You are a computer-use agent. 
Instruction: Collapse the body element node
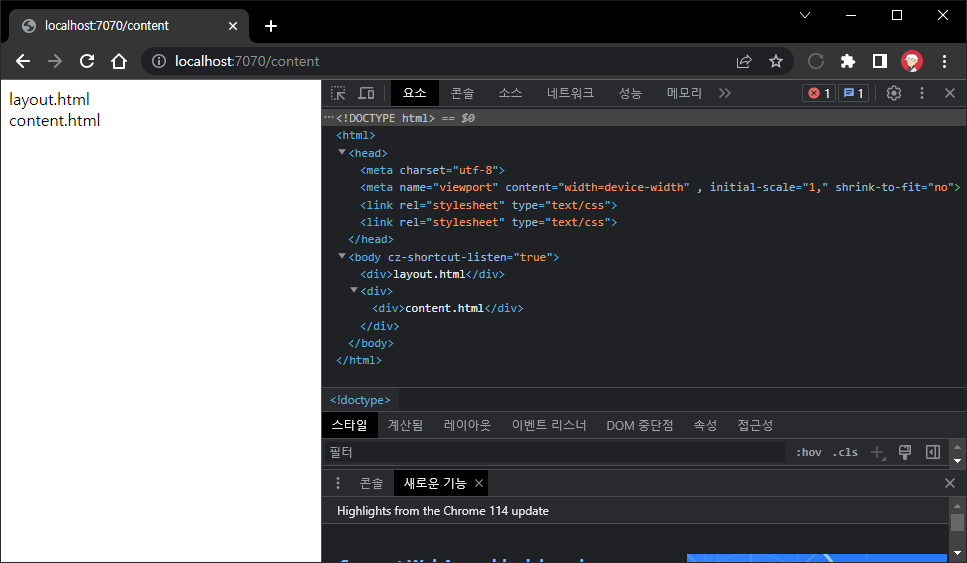pos(342,256)
